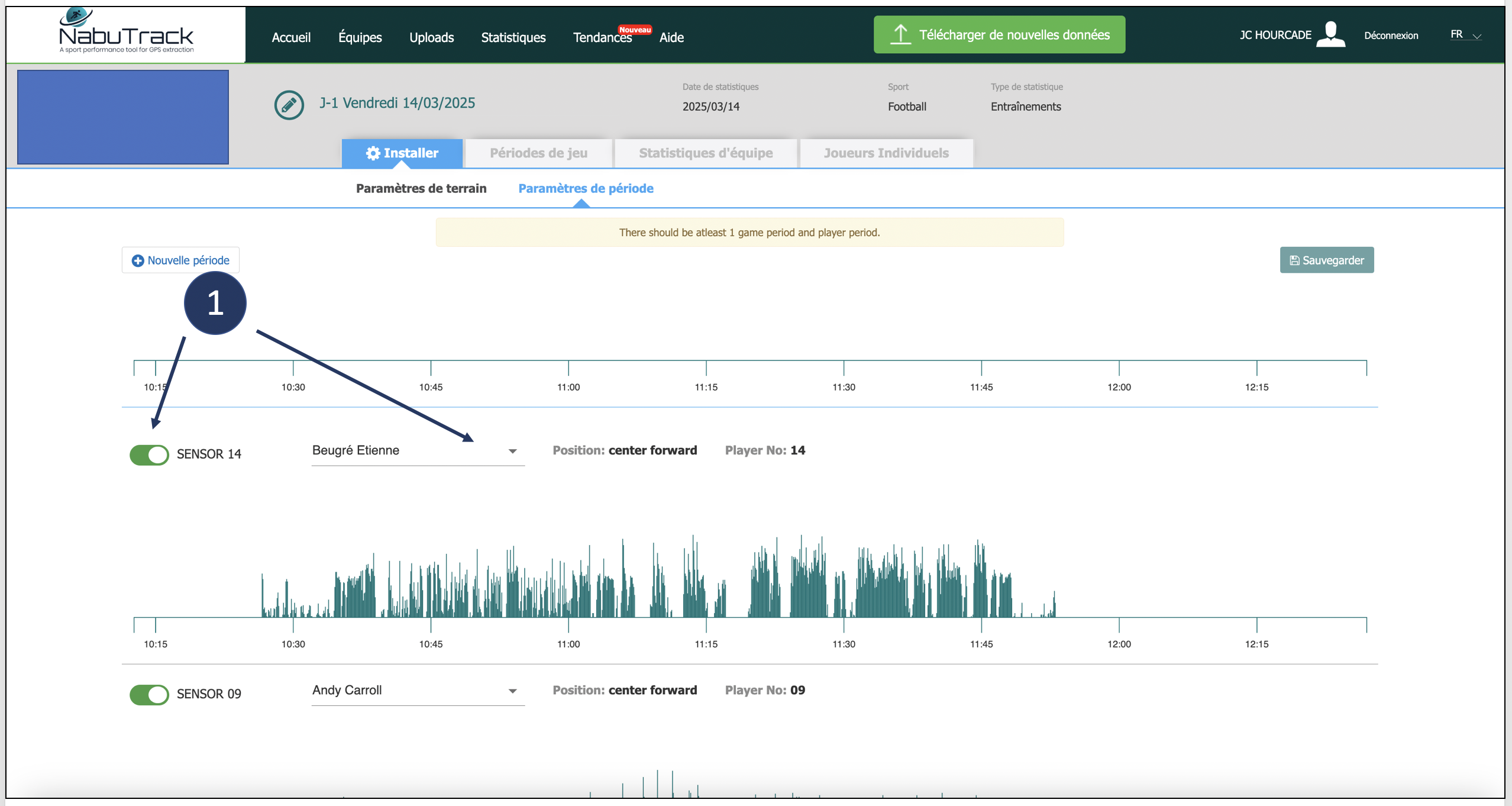Click the gear icon in Installer tab
The width and height of the screenshot is (1512, 806).
pos(373,153)
